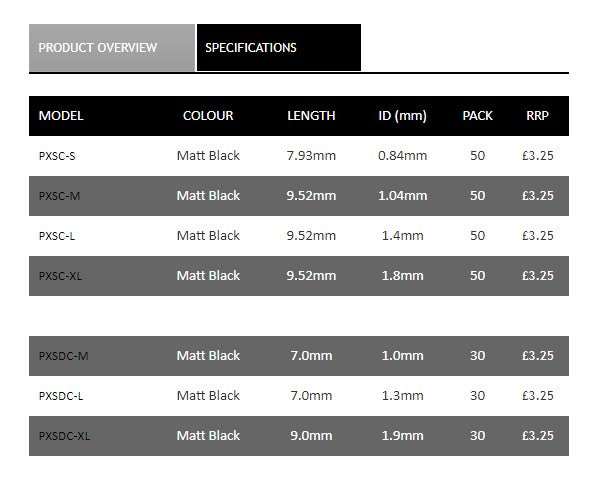Click the 1.9mm ID value
The height and width of the screenshot is (501, 609).
click(x=402, y=436)
